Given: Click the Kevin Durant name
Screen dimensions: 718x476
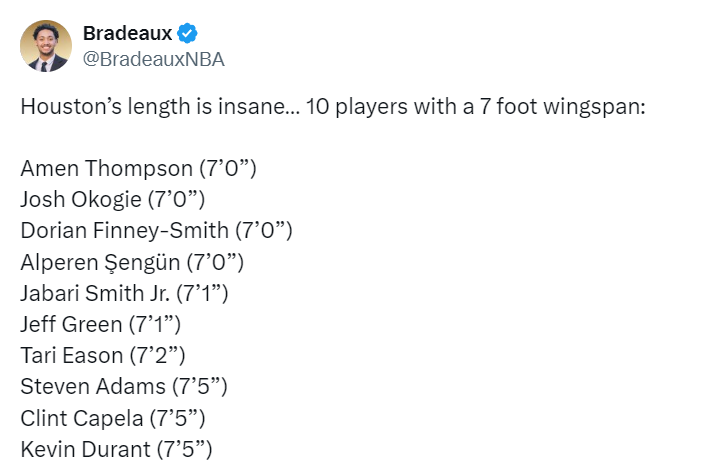Looking at the screenshot, I should click(85, 450).
